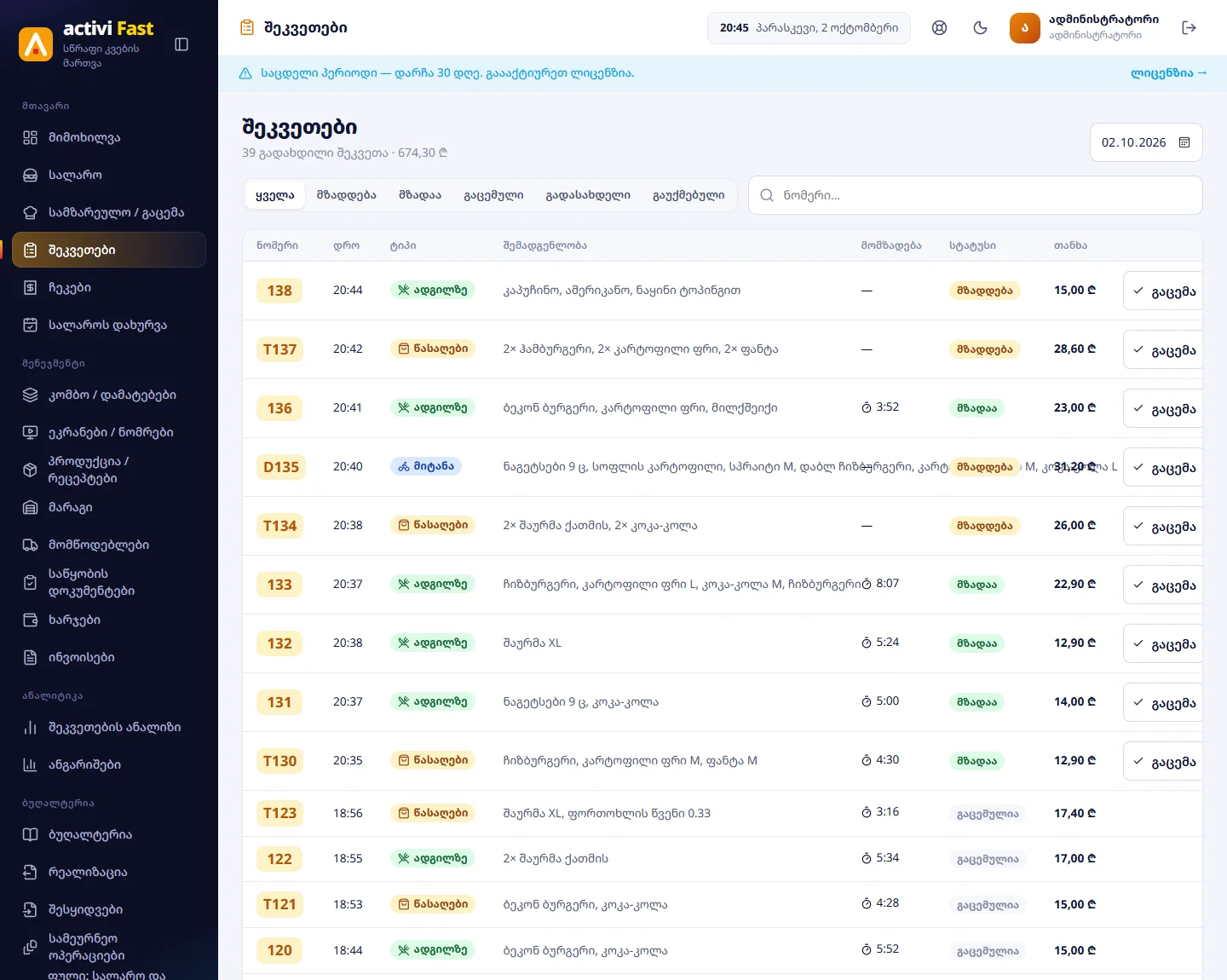Click the logout icon in the header
Screen dimensions: 1227x980
(1190, 28)
